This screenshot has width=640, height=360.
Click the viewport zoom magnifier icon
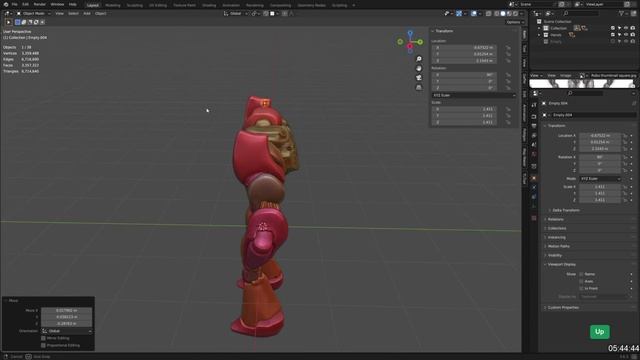[419, 59]
